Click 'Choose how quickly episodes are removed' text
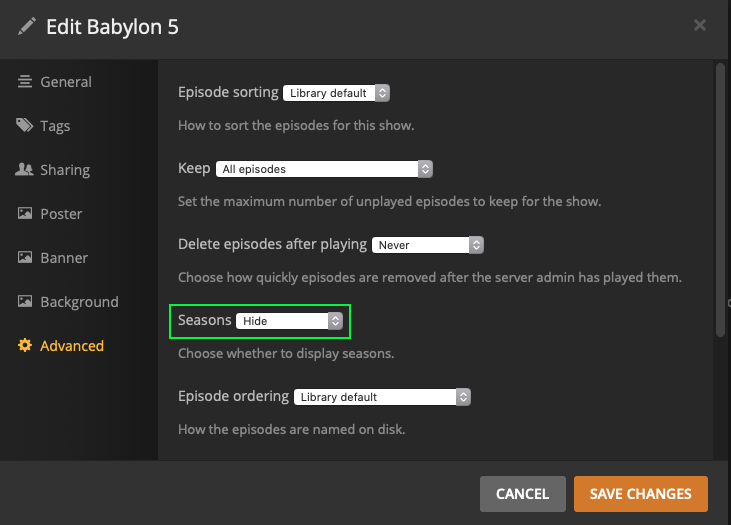The image size is (731, 525). click(x=430, y=277)
